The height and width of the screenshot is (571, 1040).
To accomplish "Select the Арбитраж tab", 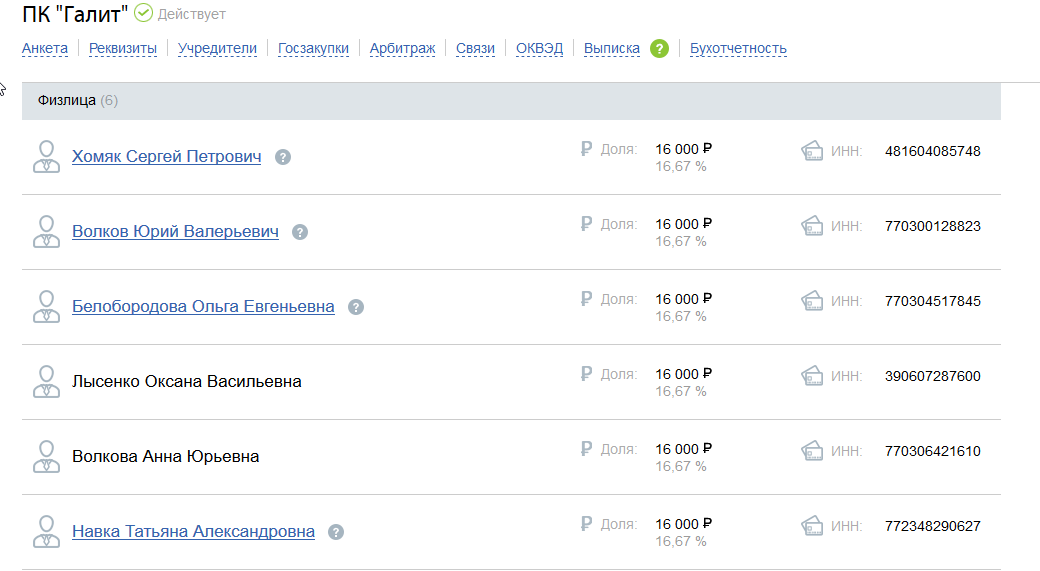I will tap(402, 48).
